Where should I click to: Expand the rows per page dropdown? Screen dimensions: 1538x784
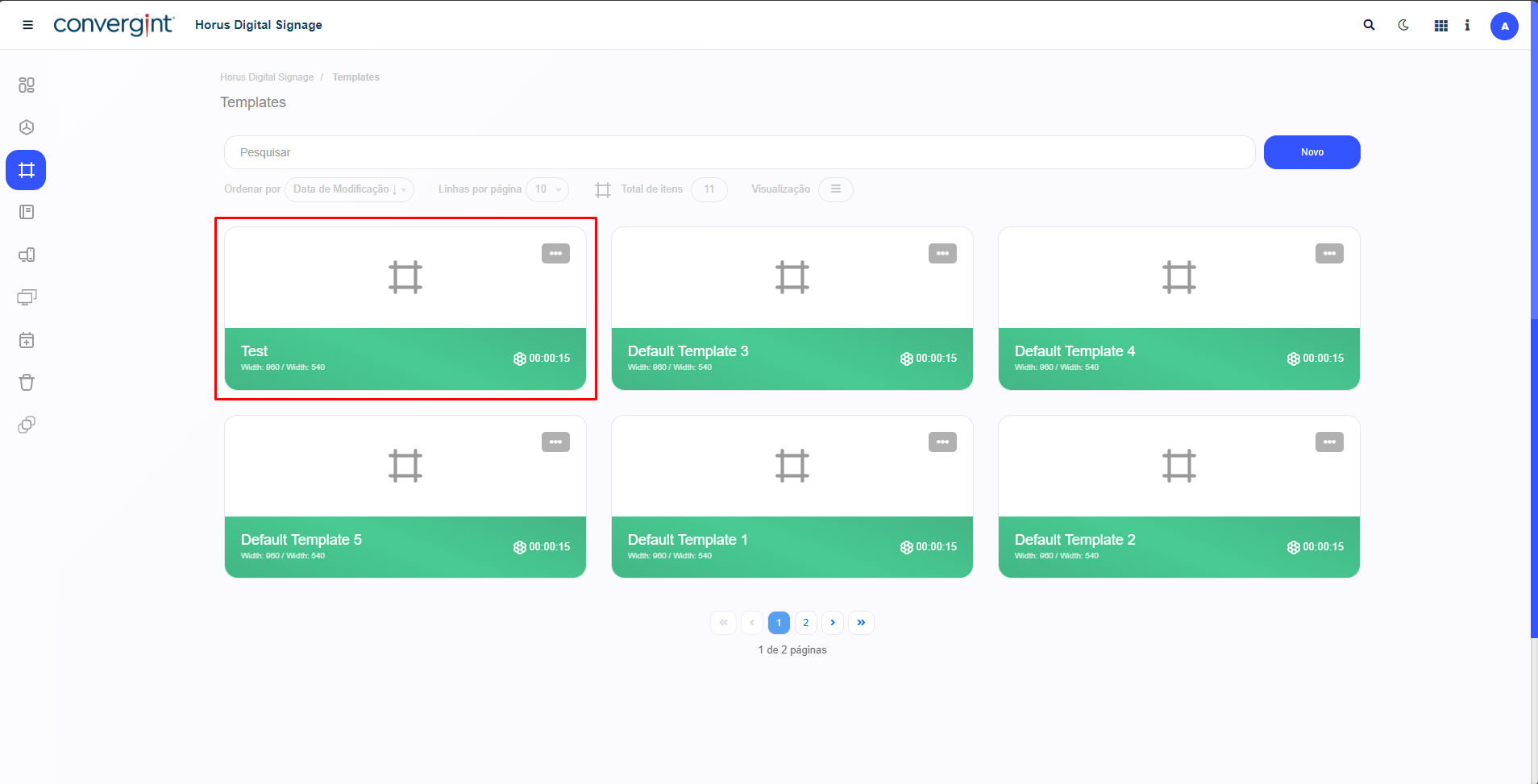547,189
